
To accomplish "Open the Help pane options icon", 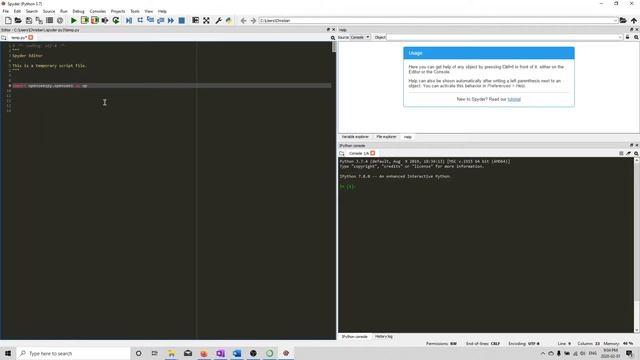I will coord(636,37).
